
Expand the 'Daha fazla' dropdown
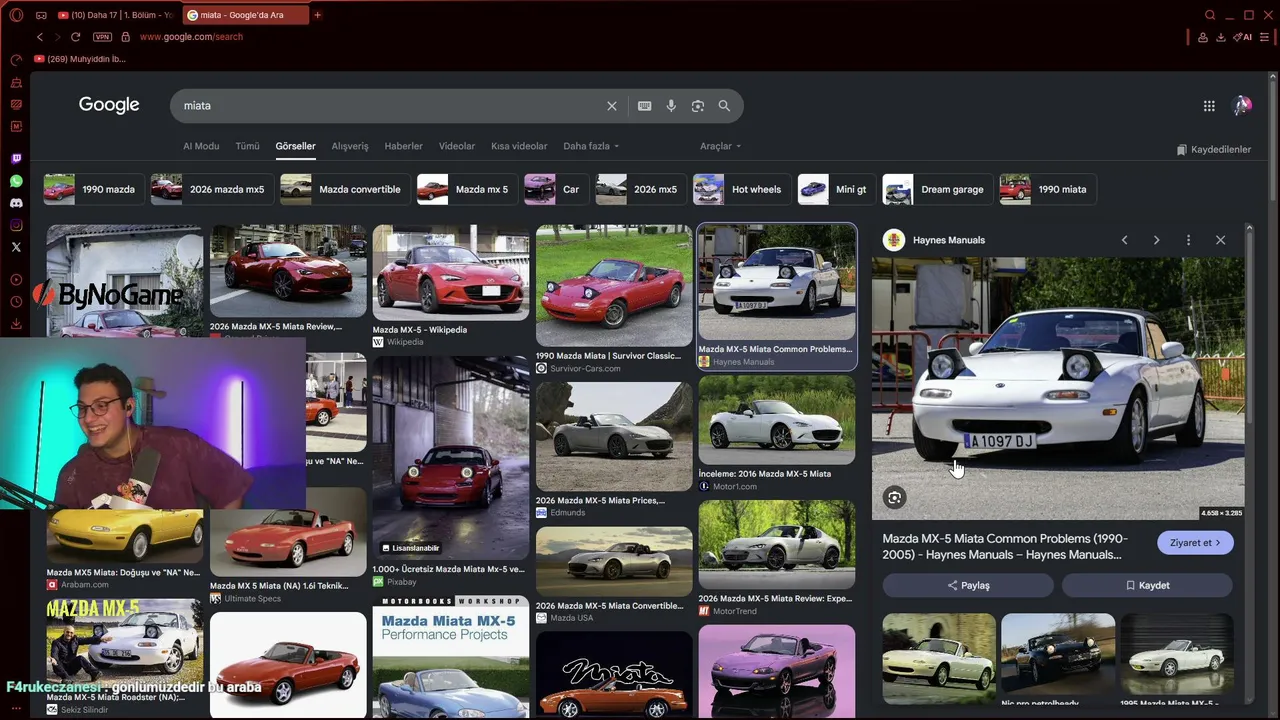[x=591, y=146]
